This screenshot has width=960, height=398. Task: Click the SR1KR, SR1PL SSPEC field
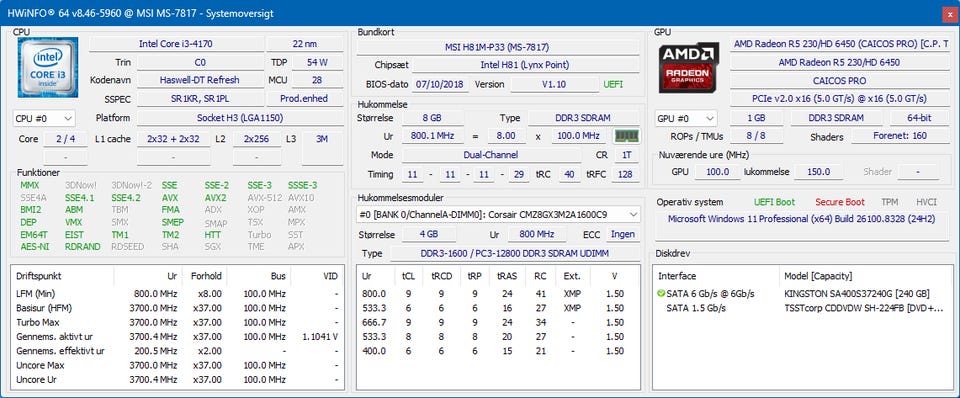pyautogui.click(x=200, y=99)
